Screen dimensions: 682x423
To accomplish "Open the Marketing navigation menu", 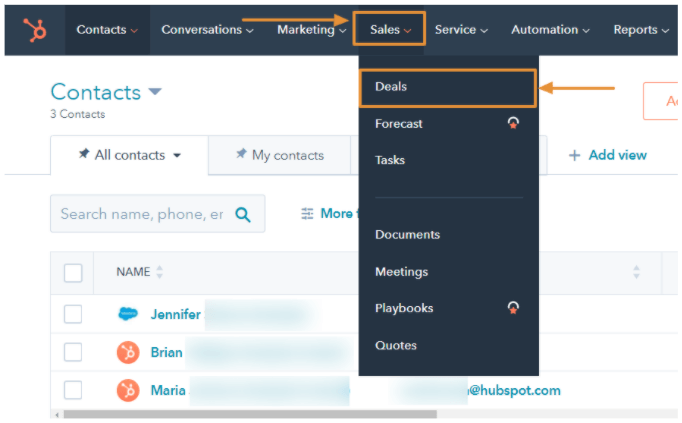I will pyautogui.click(x=311, y=30).
